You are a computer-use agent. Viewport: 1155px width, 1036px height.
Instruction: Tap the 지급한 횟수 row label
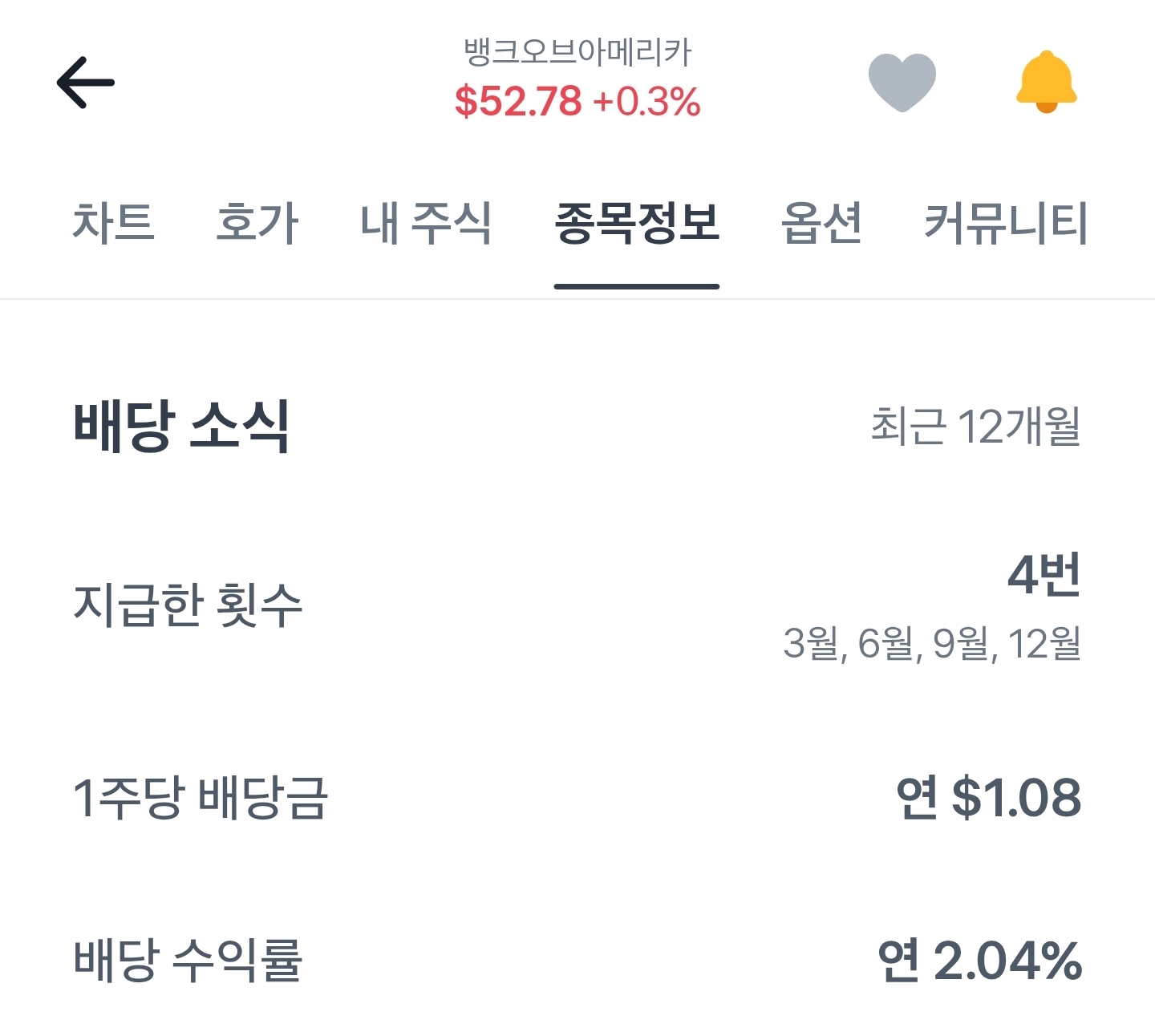pyautogui.click(x=188, y=604)
